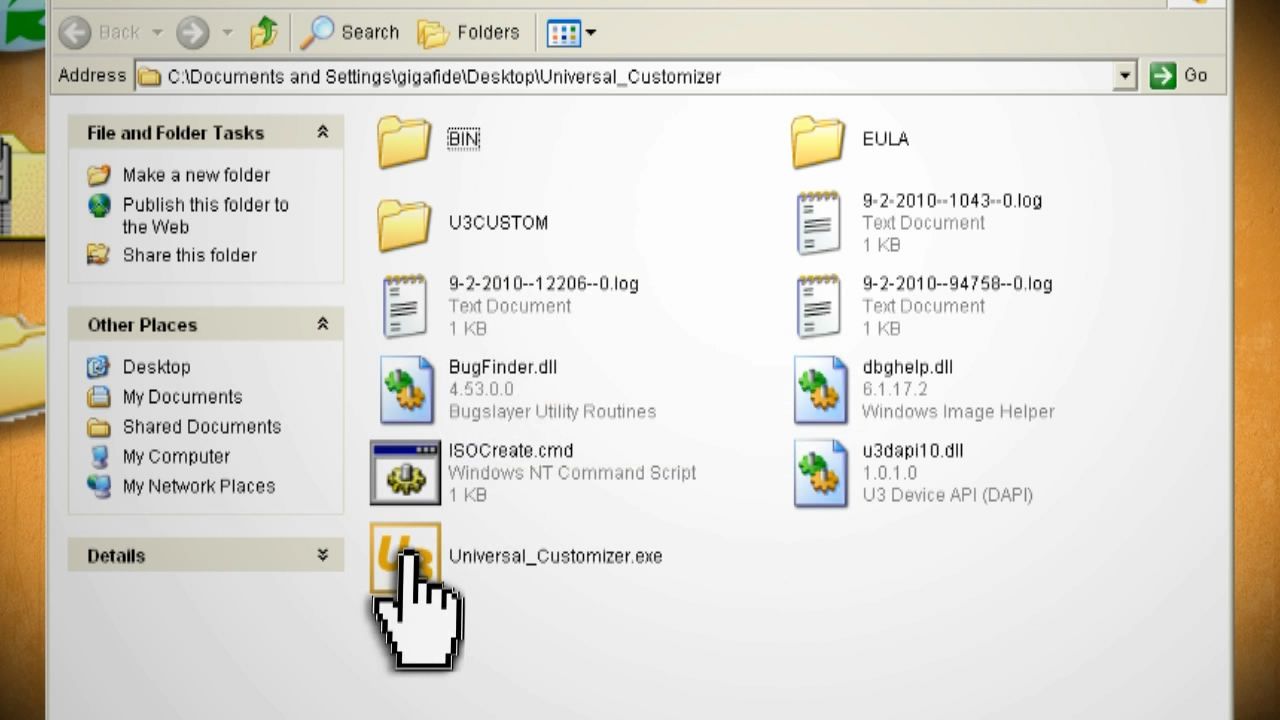Viewport: 1280px width, 720px height.
Task: Click the Back navigation arrow
Action: click(x=75, y=33)
